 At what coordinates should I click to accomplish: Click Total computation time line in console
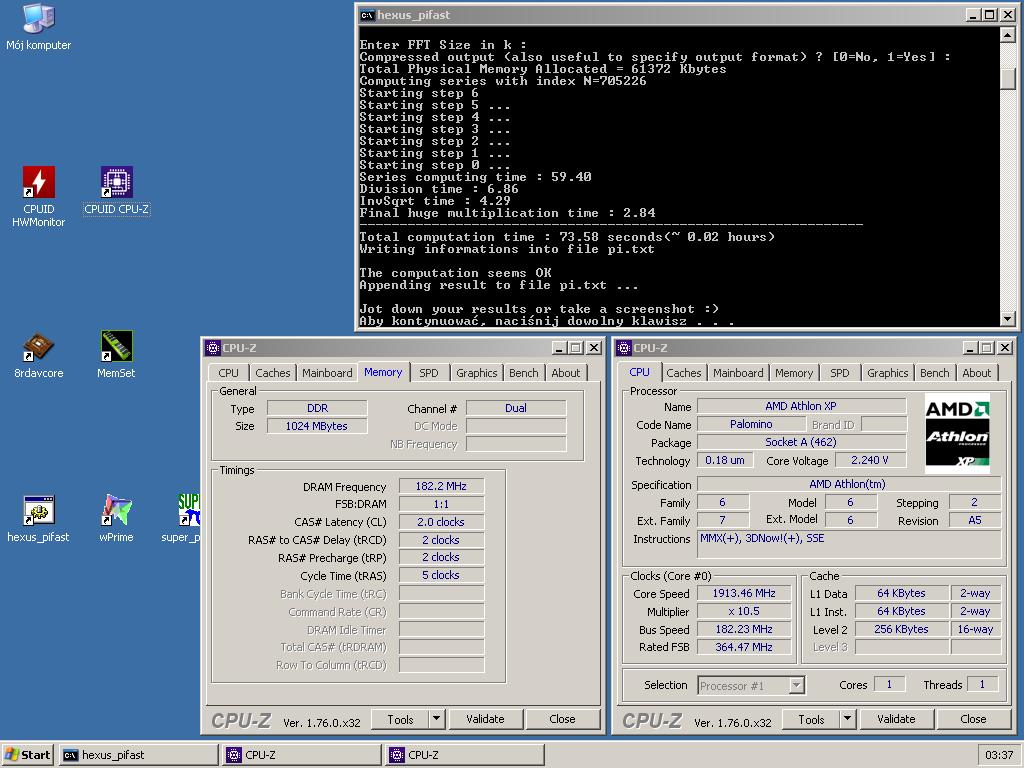coord(567,237)
